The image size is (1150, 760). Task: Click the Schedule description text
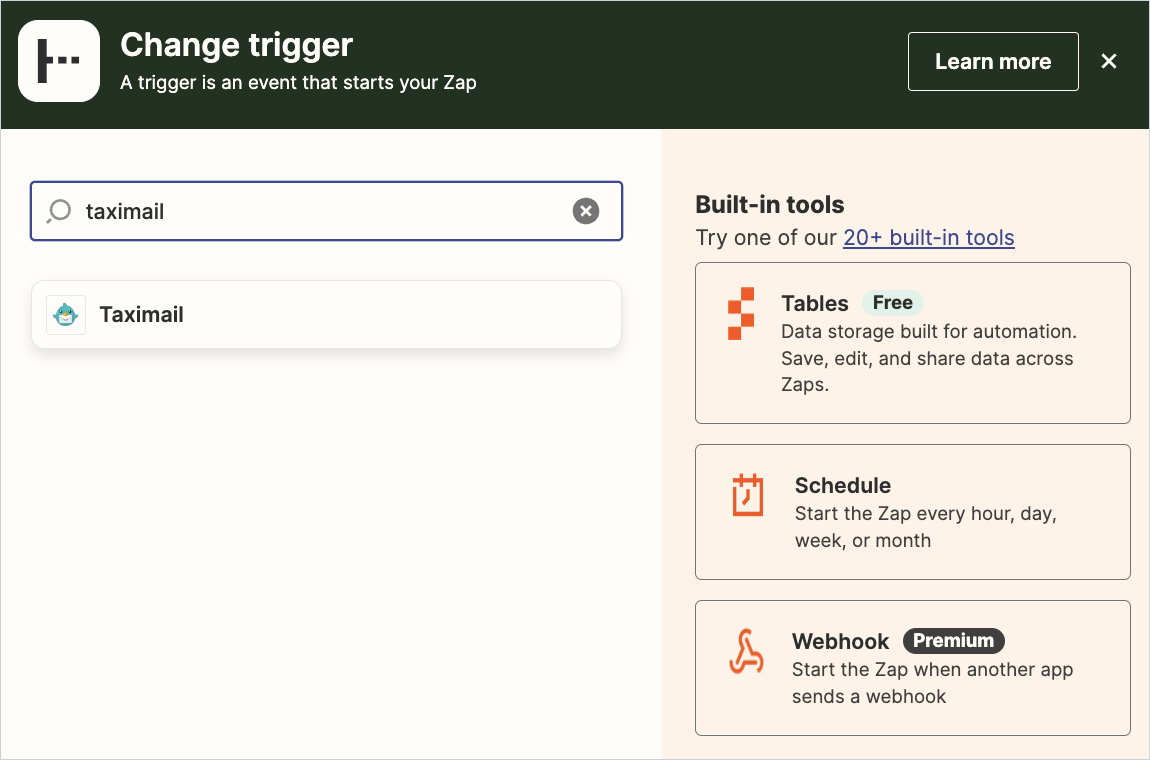(x=925, y=527)
